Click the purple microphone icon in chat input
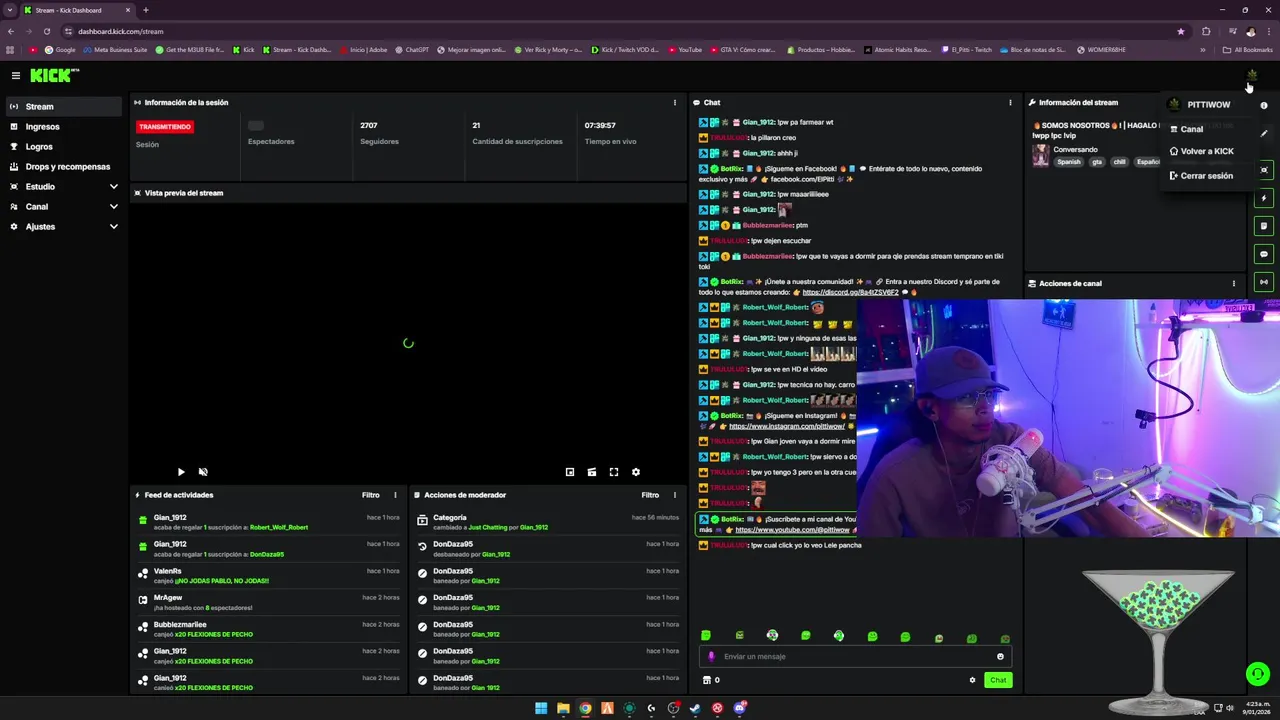 712,657
